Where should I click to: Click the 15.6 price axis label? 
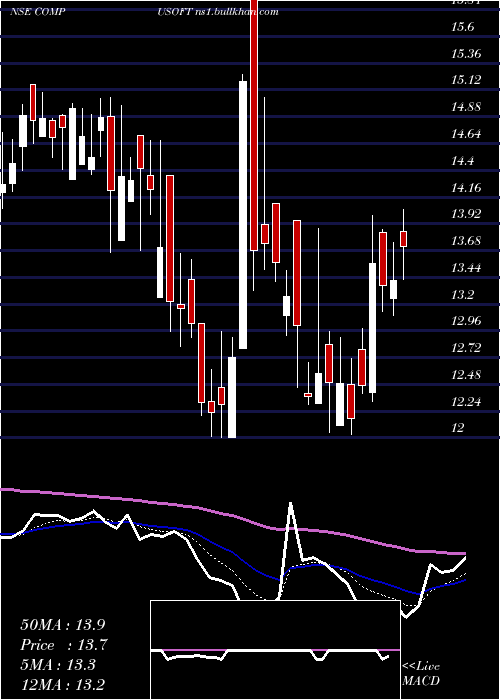[x=462, y=27]
